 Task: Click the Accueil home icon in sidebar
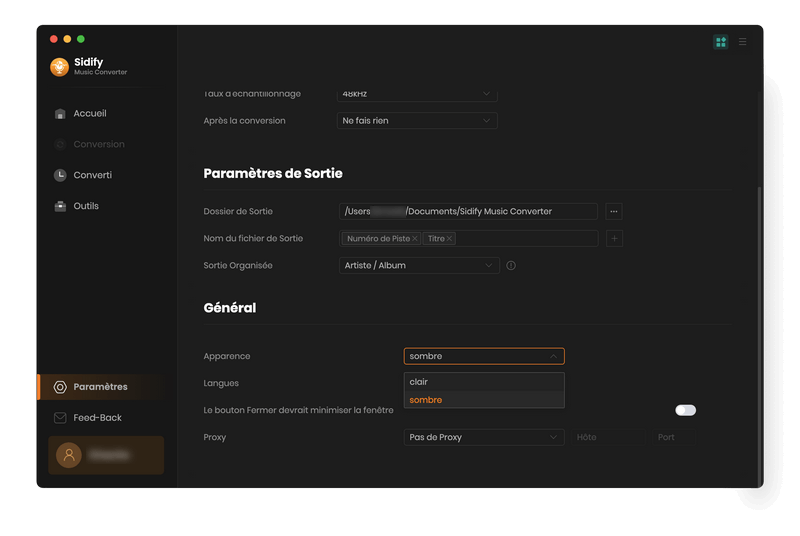60,114
